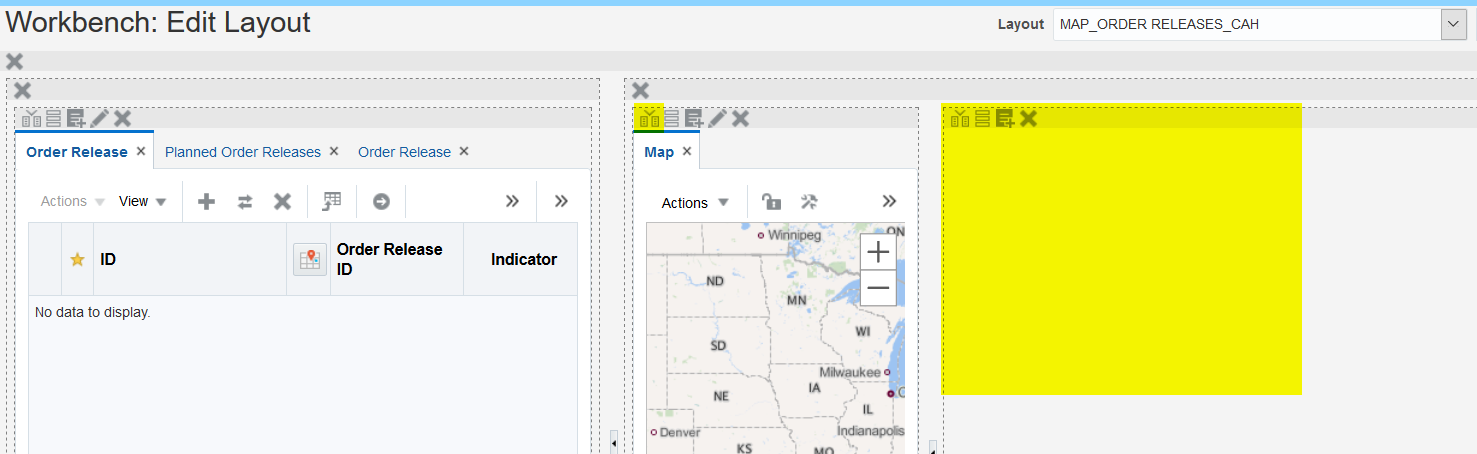Select the Map tab
Screen dimensions: 1477x454
click(x=659, y=152)
